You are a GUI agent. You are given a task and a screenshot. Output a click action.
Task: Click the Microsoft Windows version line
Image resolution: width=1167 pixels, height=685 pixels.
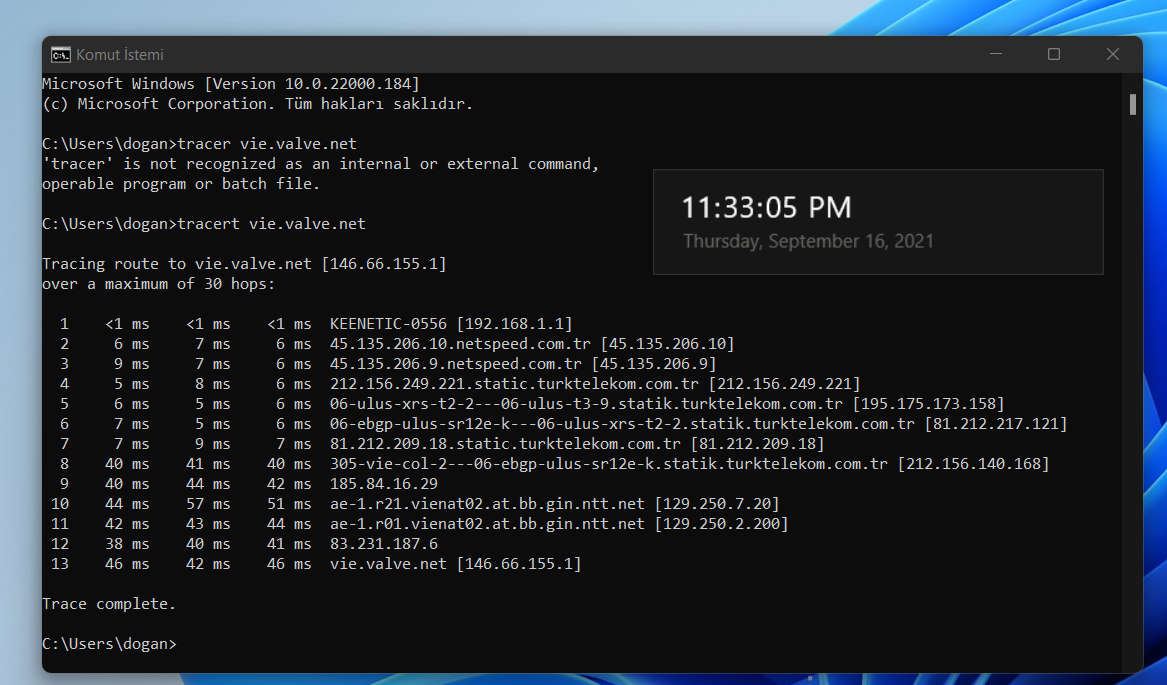coord(231,83)
